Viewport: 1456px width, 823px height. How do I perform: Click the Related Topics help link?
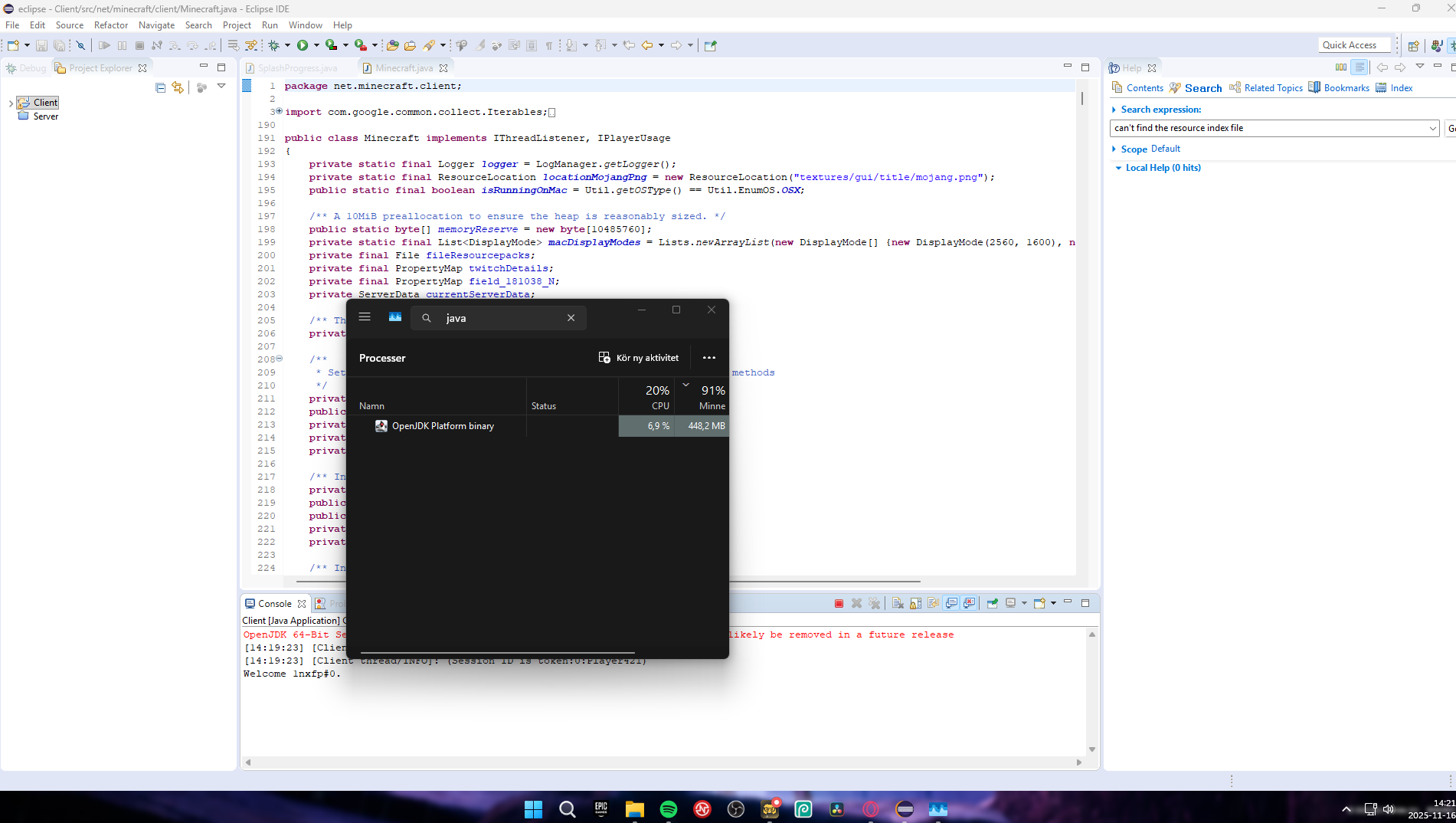[1272, 88]
